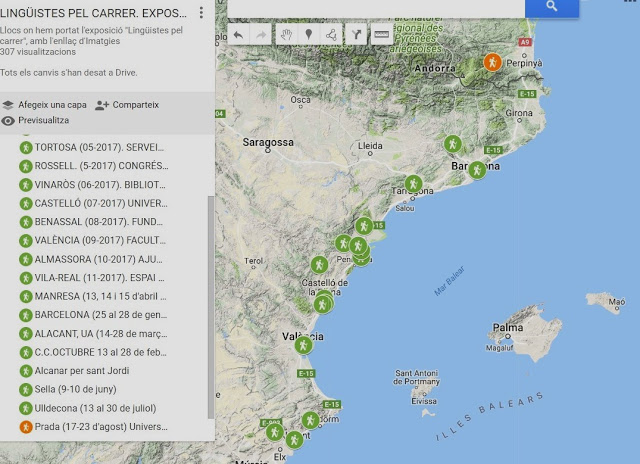Image resolution: width=640 pixels, height=464 pixels.
Task: Click the Terol city label
Action: point(253,261)
